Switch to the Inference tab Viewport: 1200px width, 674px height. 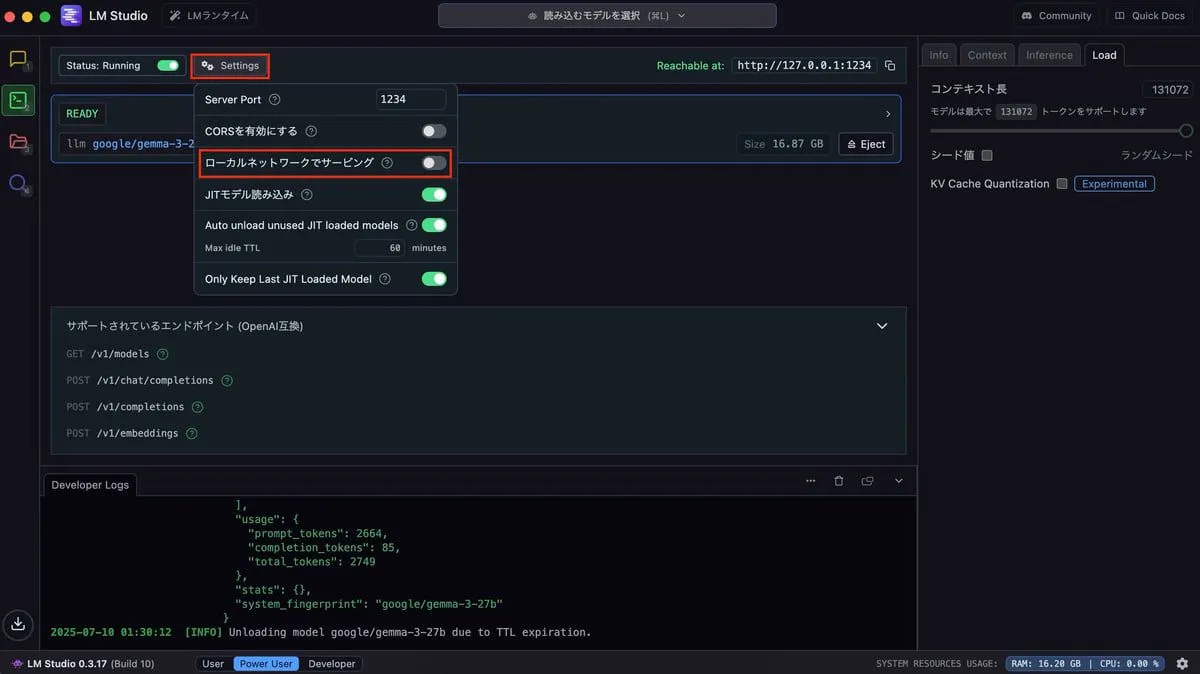pyautogui.click(x=1049, y=55)
